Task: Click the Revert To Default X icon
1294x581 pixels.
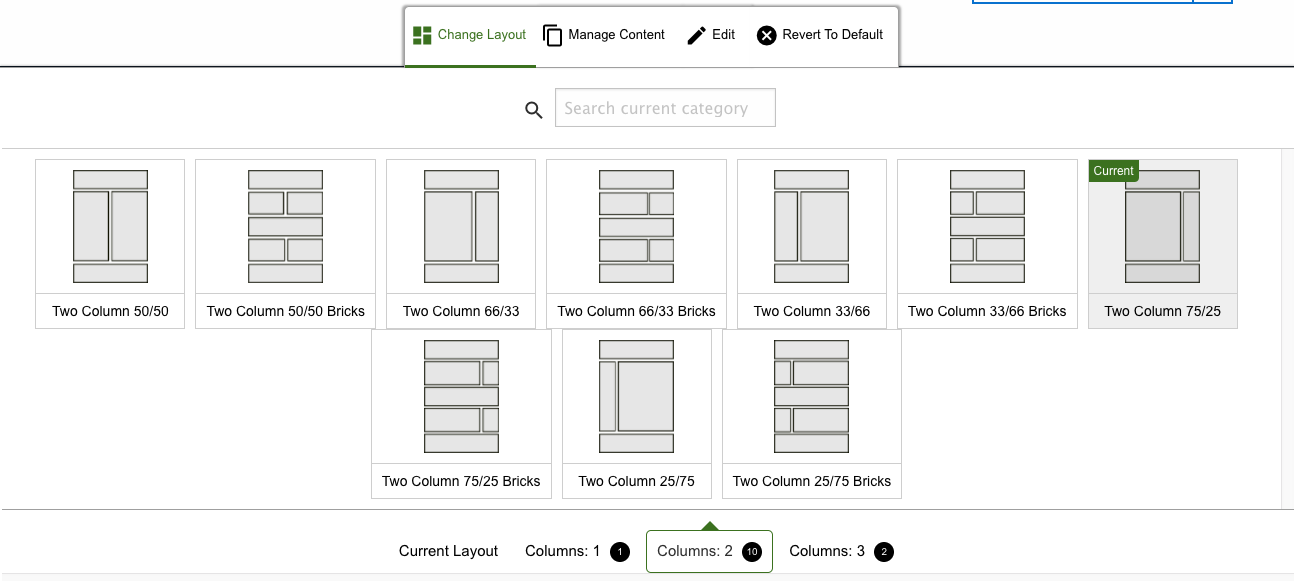Action: click(767, 35)
